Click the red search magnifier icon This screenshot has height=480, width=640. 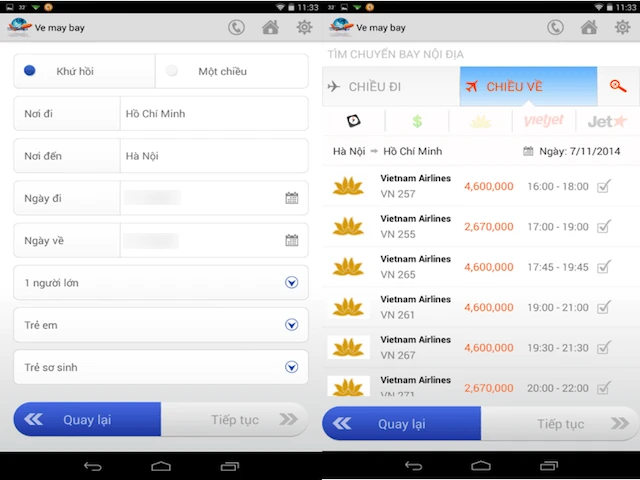pyautogui.click(x=618, y=86)
